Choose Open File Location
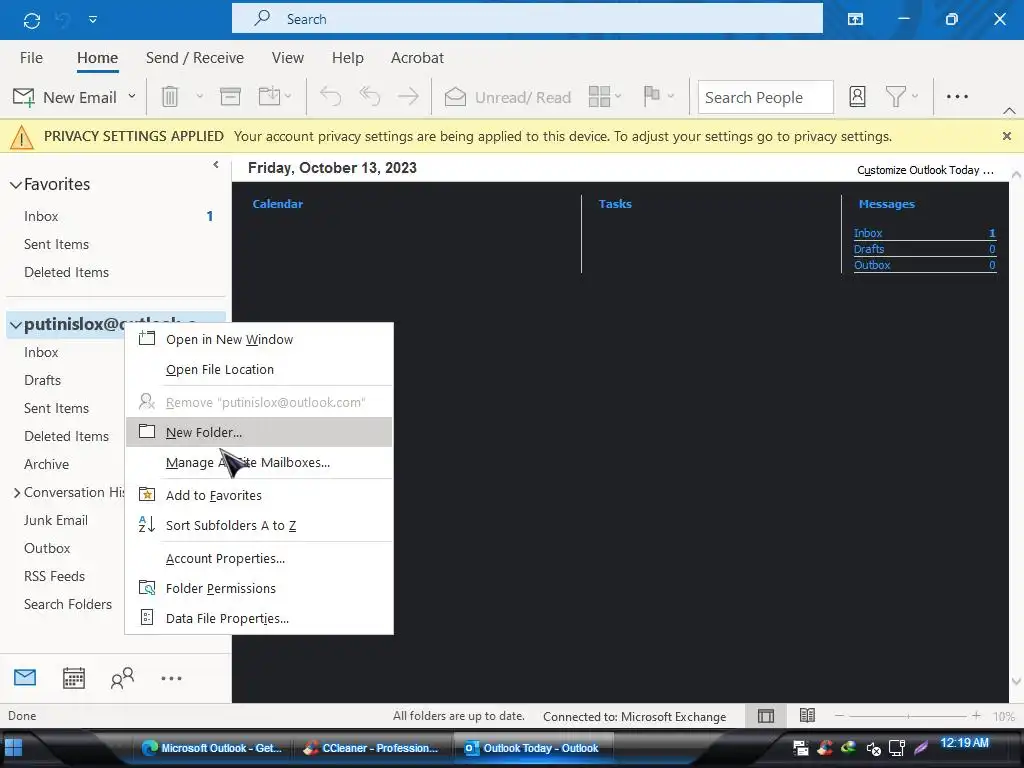The height and width of the screenshot is (768, 1024). pyautogui.click(x=259, y=370)
